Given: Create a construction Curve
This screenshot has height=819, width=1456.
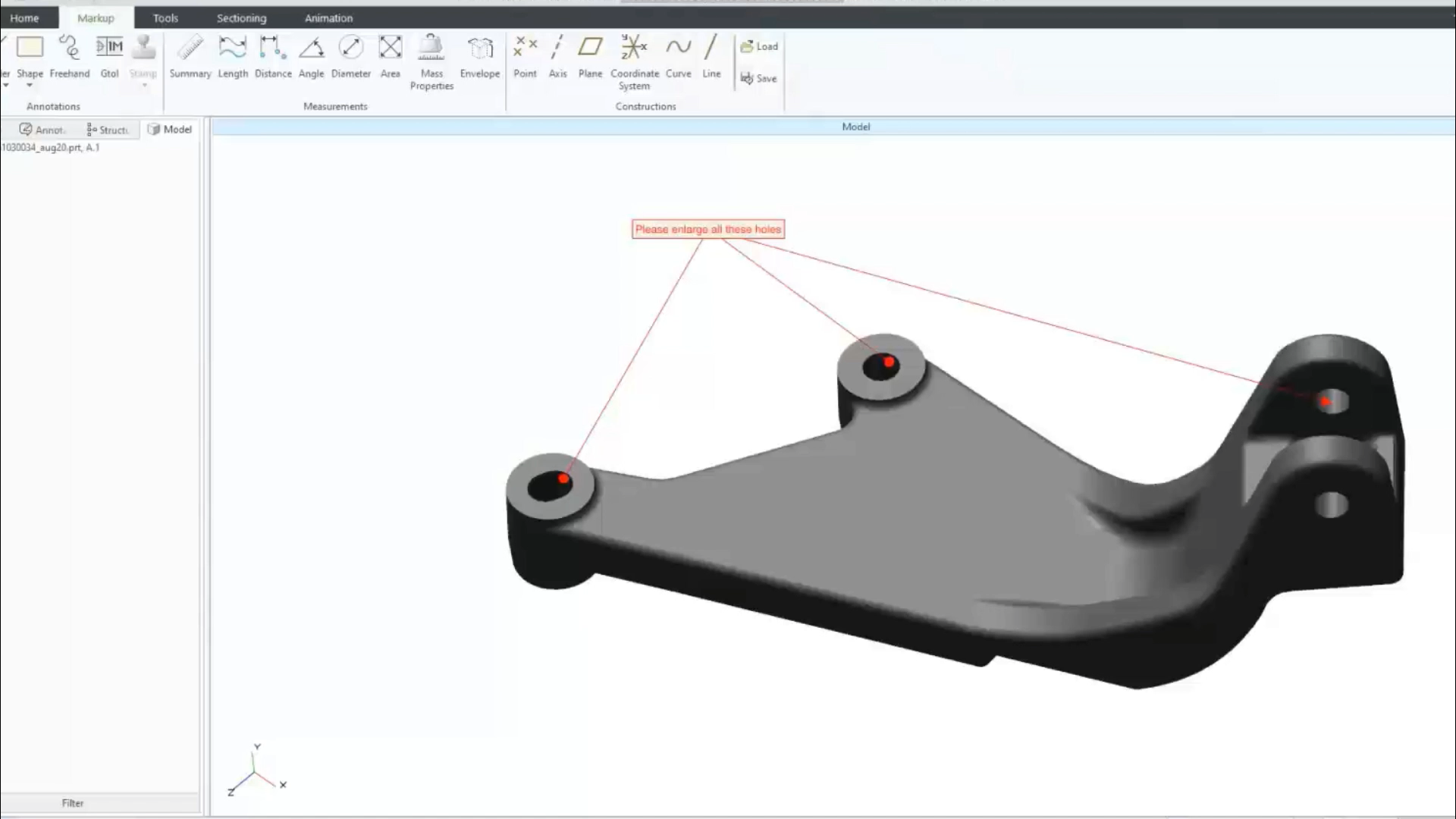Looking at the screenshot, I should 679,57.
